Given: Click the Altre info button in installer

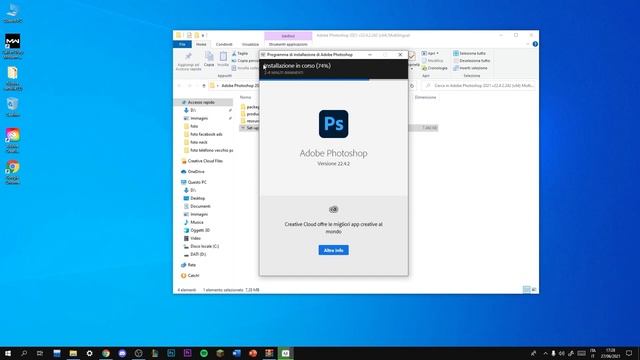Looking at the screenshot, I should [x=333, y=250].
